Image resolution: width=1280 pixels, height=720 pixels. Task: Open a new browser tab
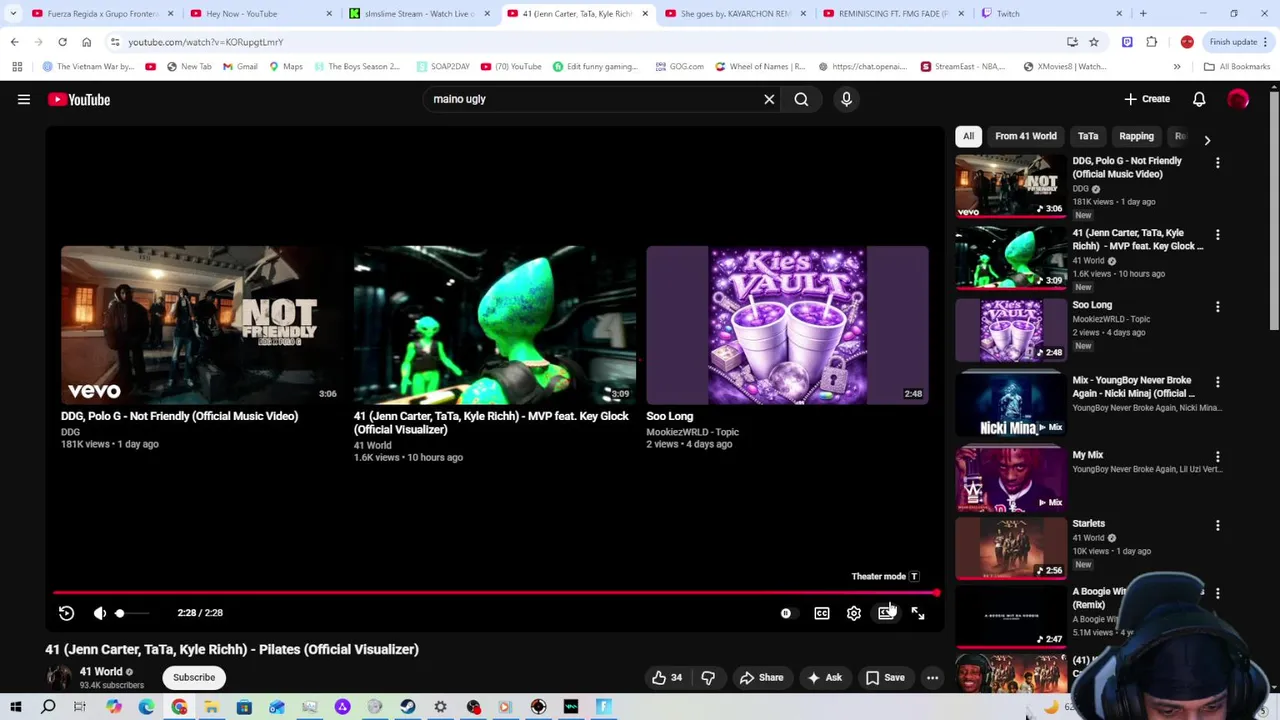tap(1143, 14)
